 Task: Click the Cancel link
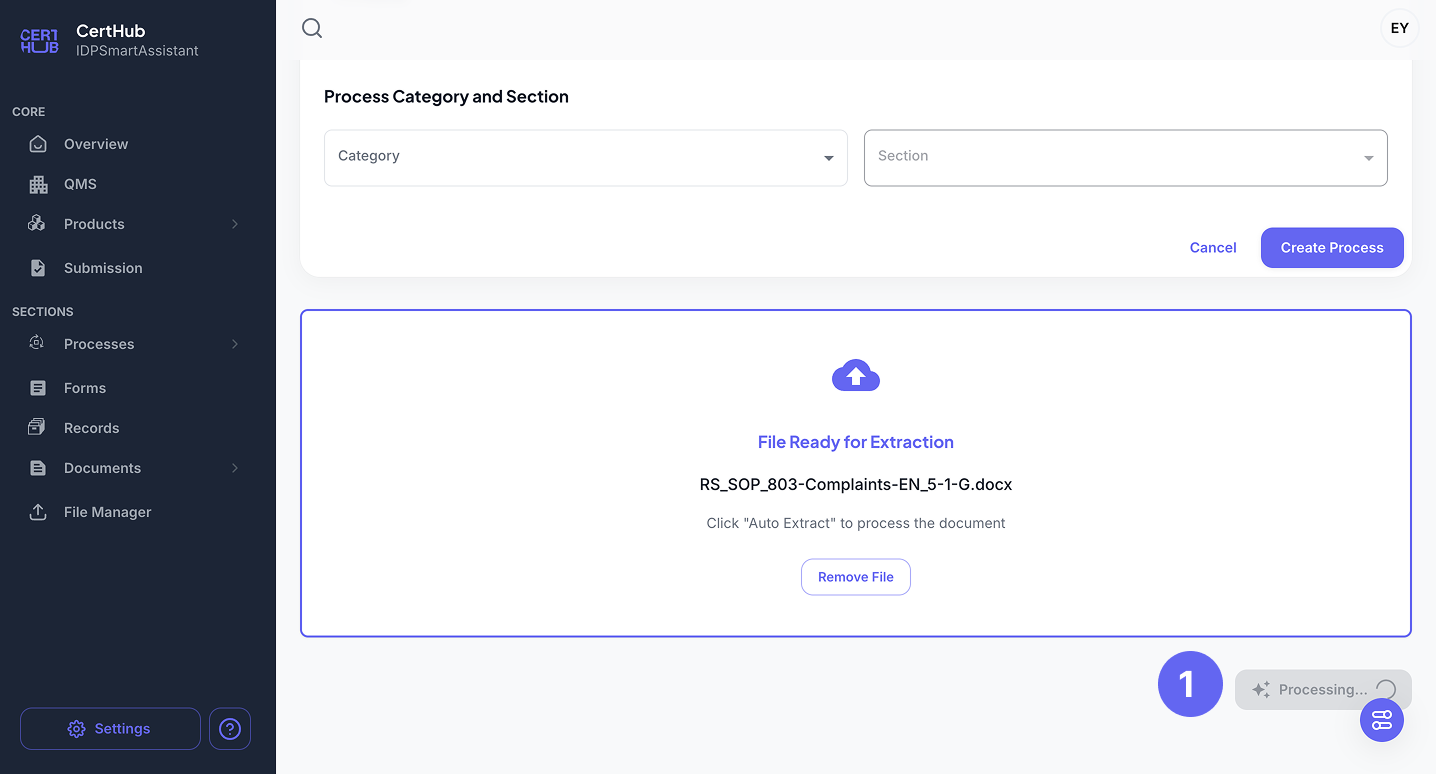coord(1212,248)
